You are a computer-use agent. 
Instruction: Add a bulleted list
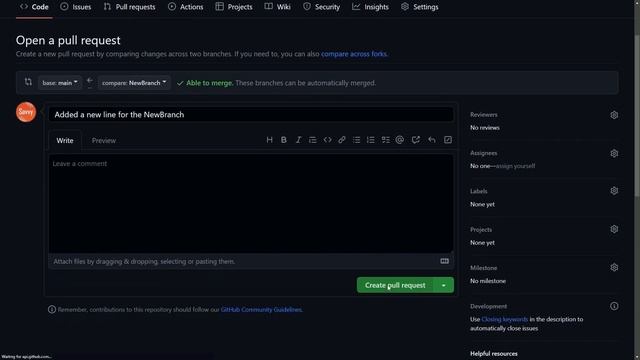click(x=356, y=140)
